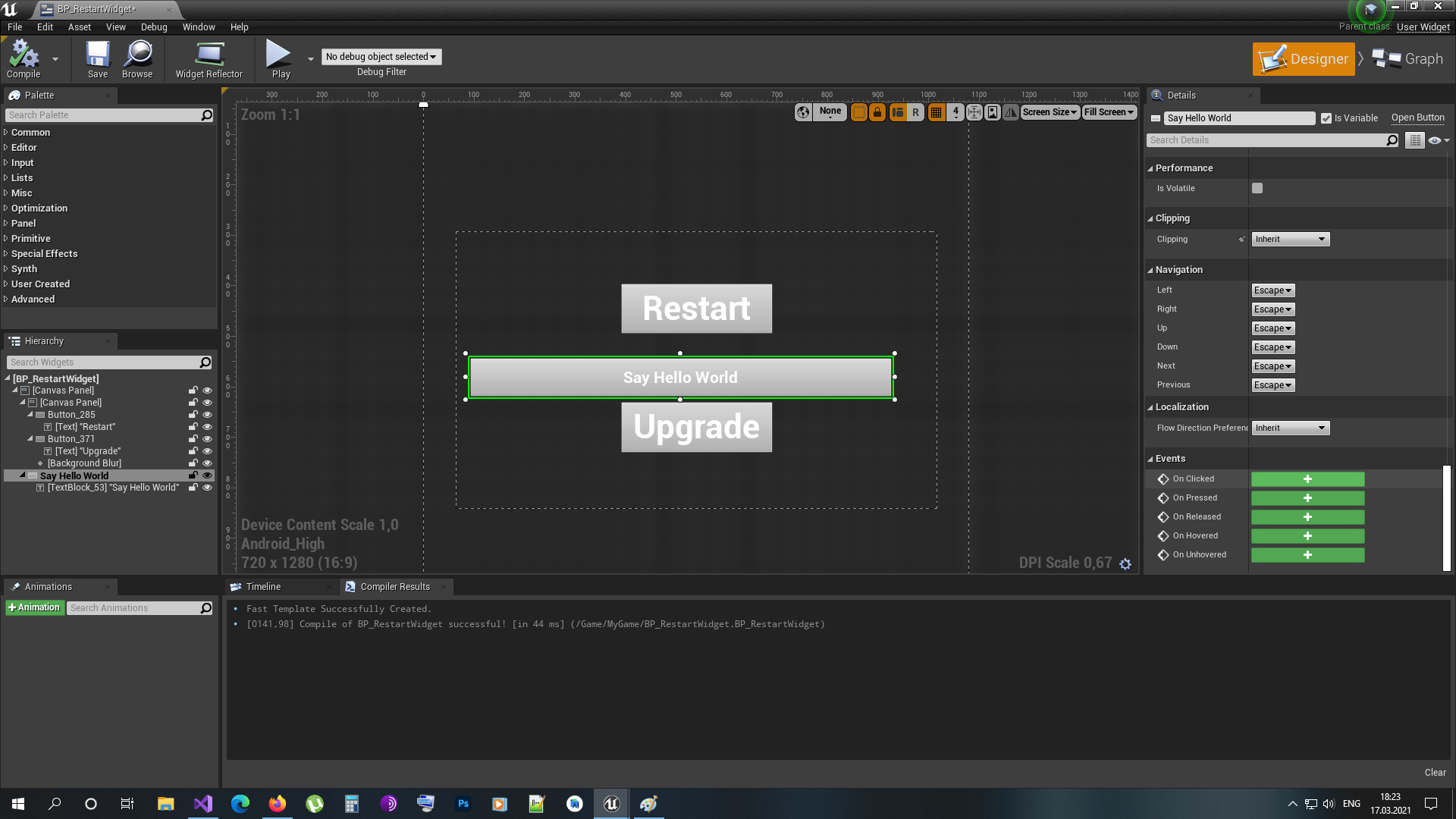This screenshot has height=819, width=1456.
Task: Click the Open Button link
Action: 1417,118
